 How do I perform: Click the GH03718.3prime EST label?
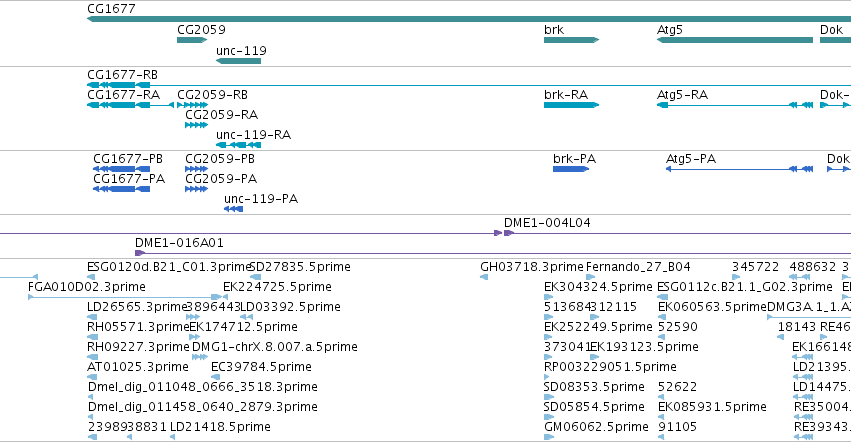click(532, 267)
